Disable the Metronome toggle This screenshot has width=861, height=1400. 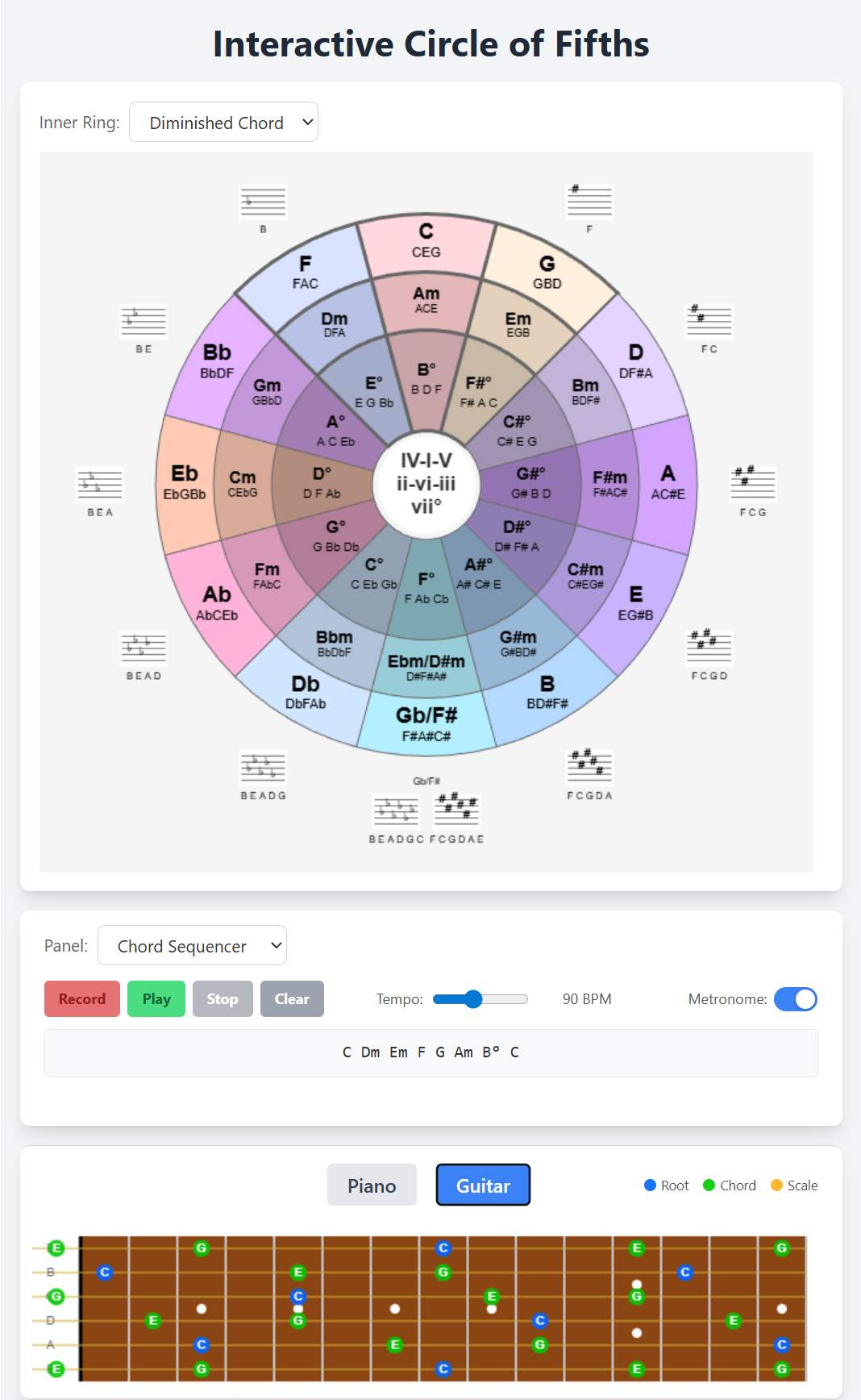click(x=795, y=999)
